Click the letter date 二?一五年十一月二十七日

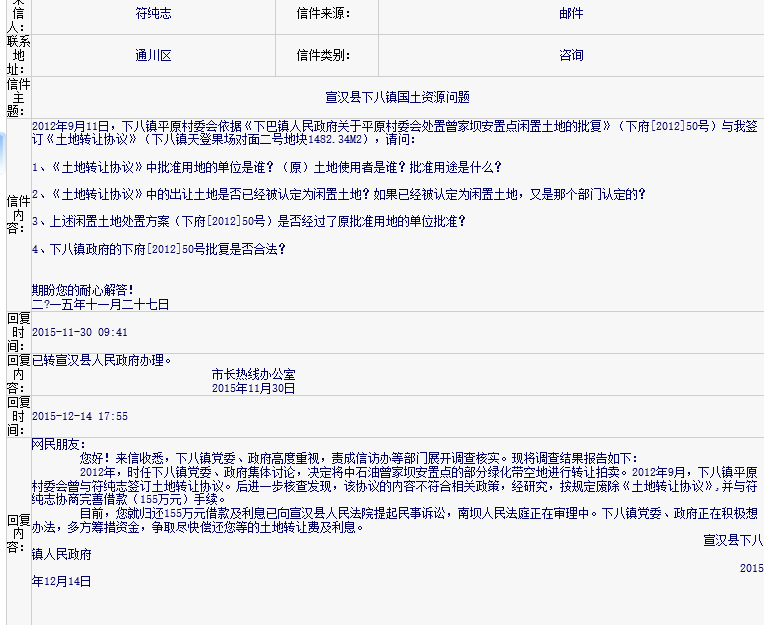coord(100,305)
